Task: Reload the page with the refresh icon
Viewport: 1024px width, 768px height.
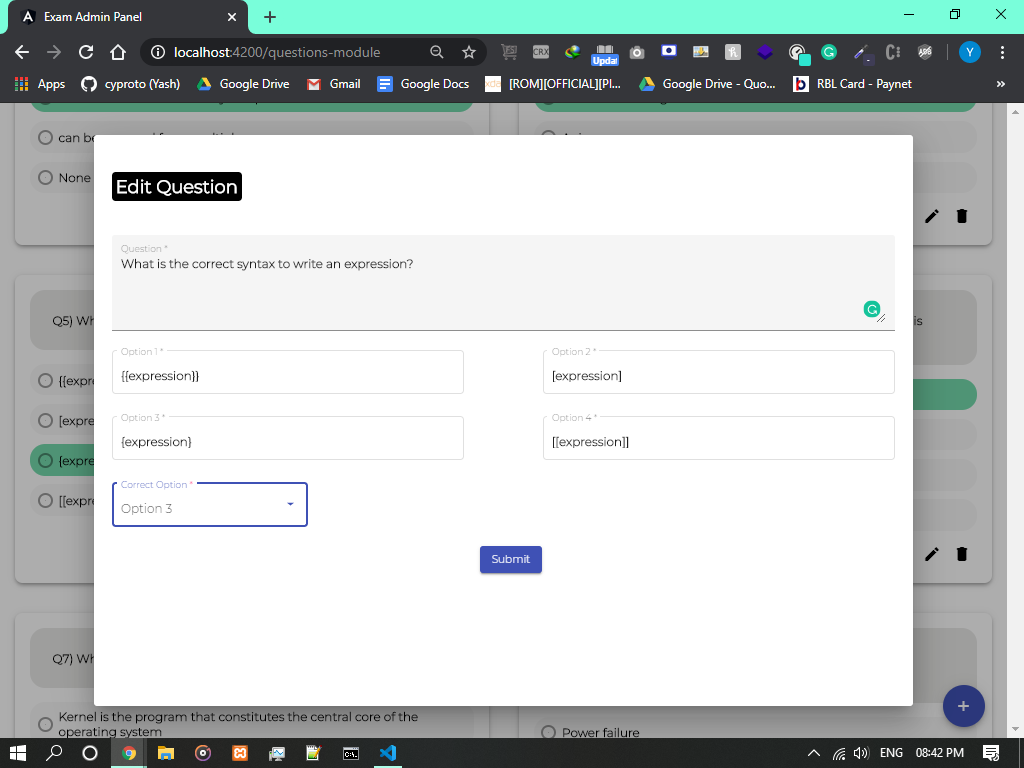Action: click(x=86, y=52)
